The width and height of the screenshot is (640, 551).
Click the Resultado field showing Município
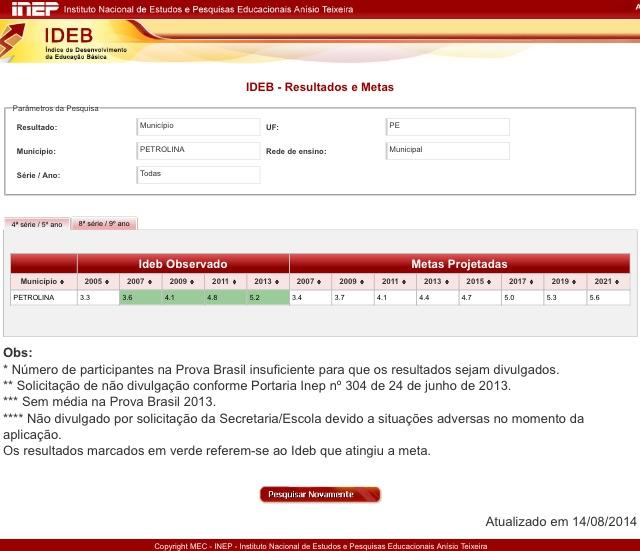tap(198, 127)
